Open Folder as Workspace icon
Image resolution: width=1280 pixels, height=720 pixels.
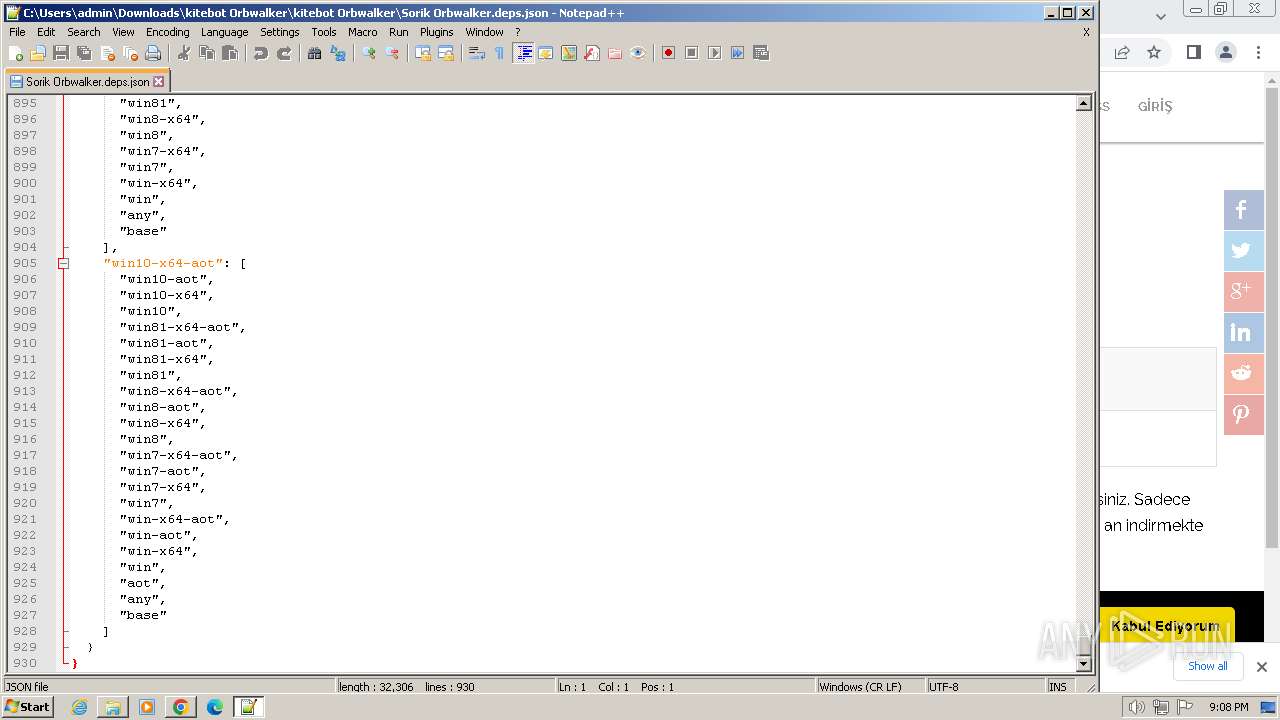615,53
